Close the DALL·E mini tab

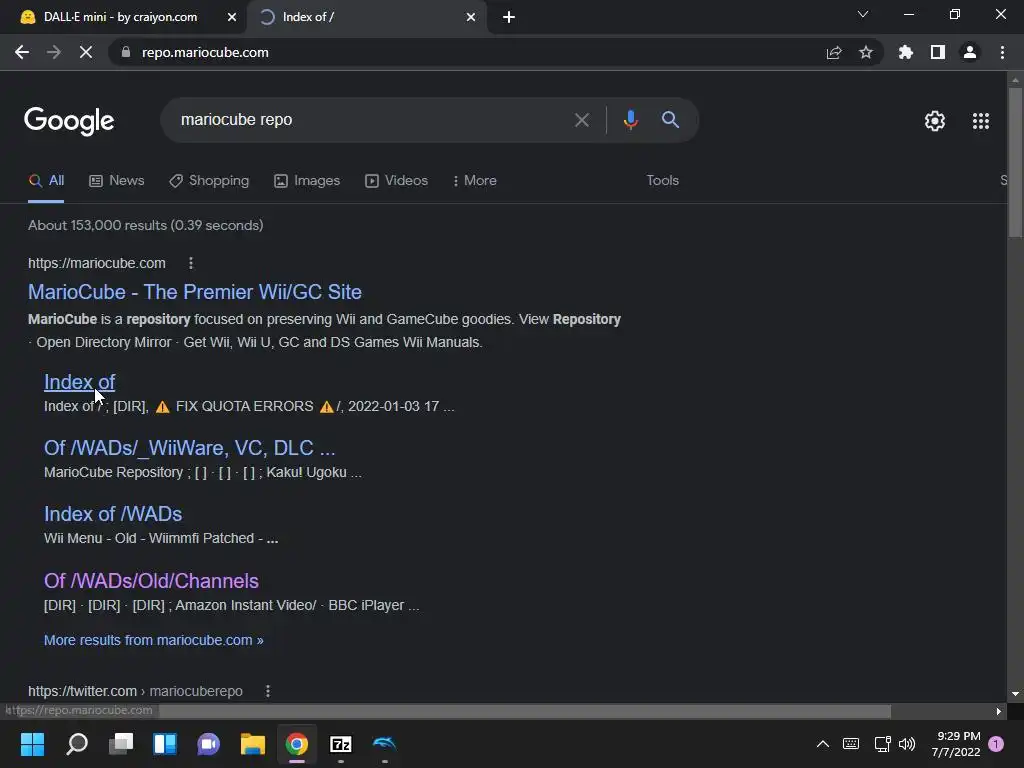(232, 17)
